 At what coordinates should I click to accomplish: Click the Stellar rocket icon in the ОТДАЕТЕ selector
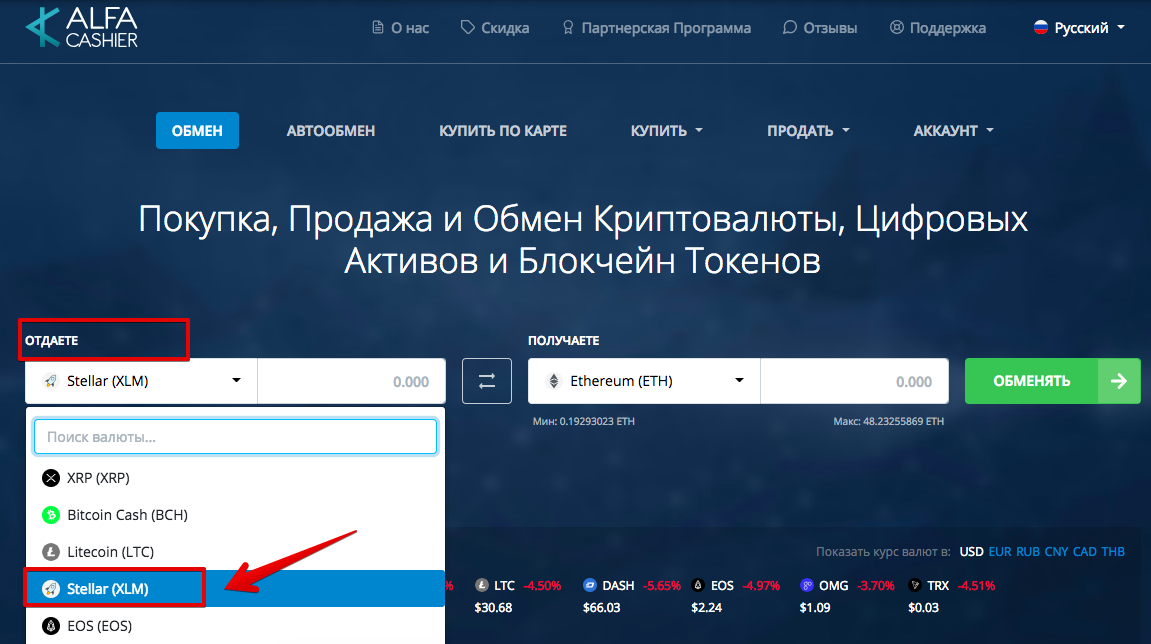51,381
